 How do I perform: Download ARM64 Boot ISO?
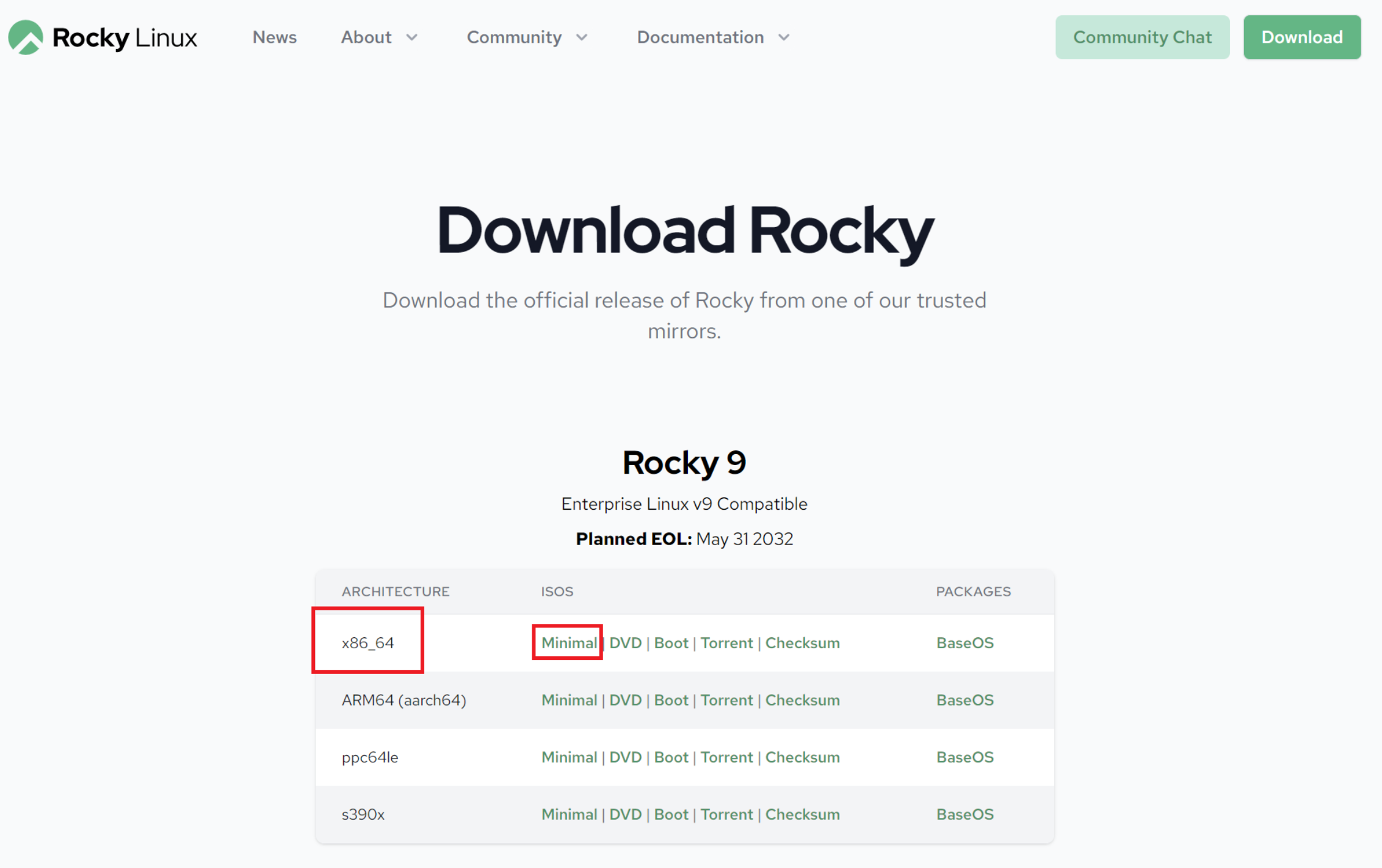pos(671,700)
